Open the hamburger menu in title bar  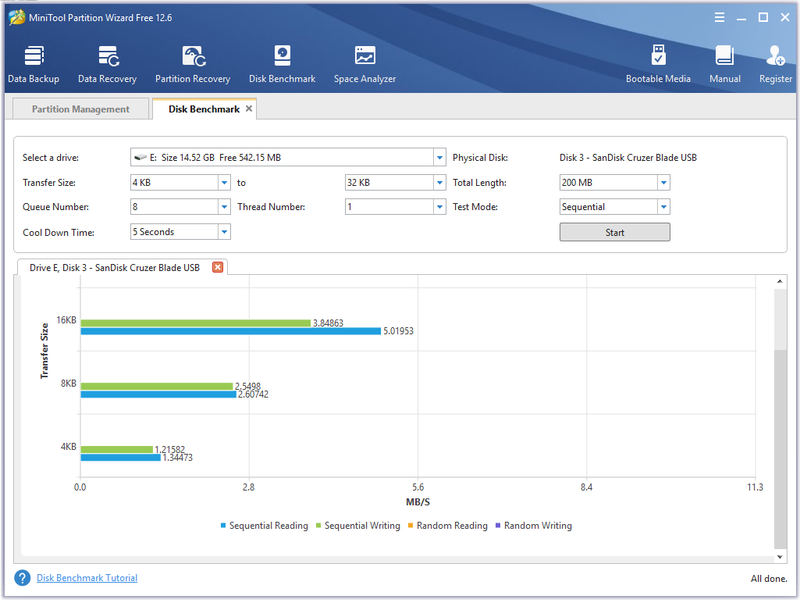[x=719, y=17]
